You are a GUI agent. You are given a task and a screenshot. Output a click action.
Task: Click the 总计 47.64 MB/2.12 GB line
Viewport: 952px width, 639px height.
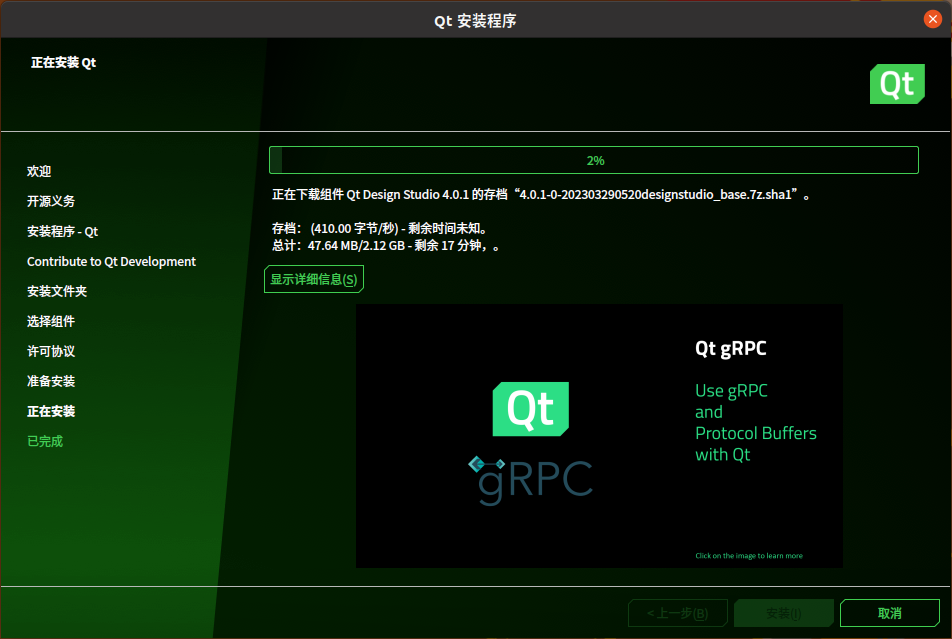tap(386, 245)
